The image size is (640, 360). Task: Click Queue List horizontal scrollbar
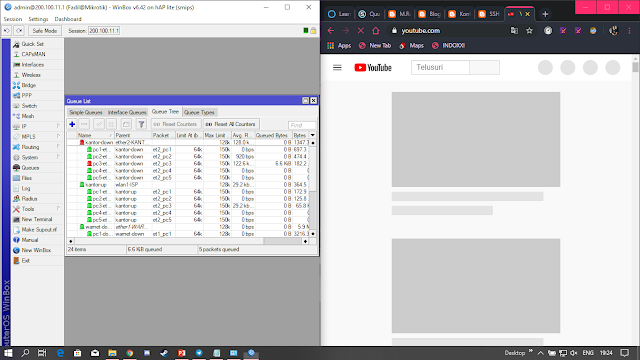[188, 241]
